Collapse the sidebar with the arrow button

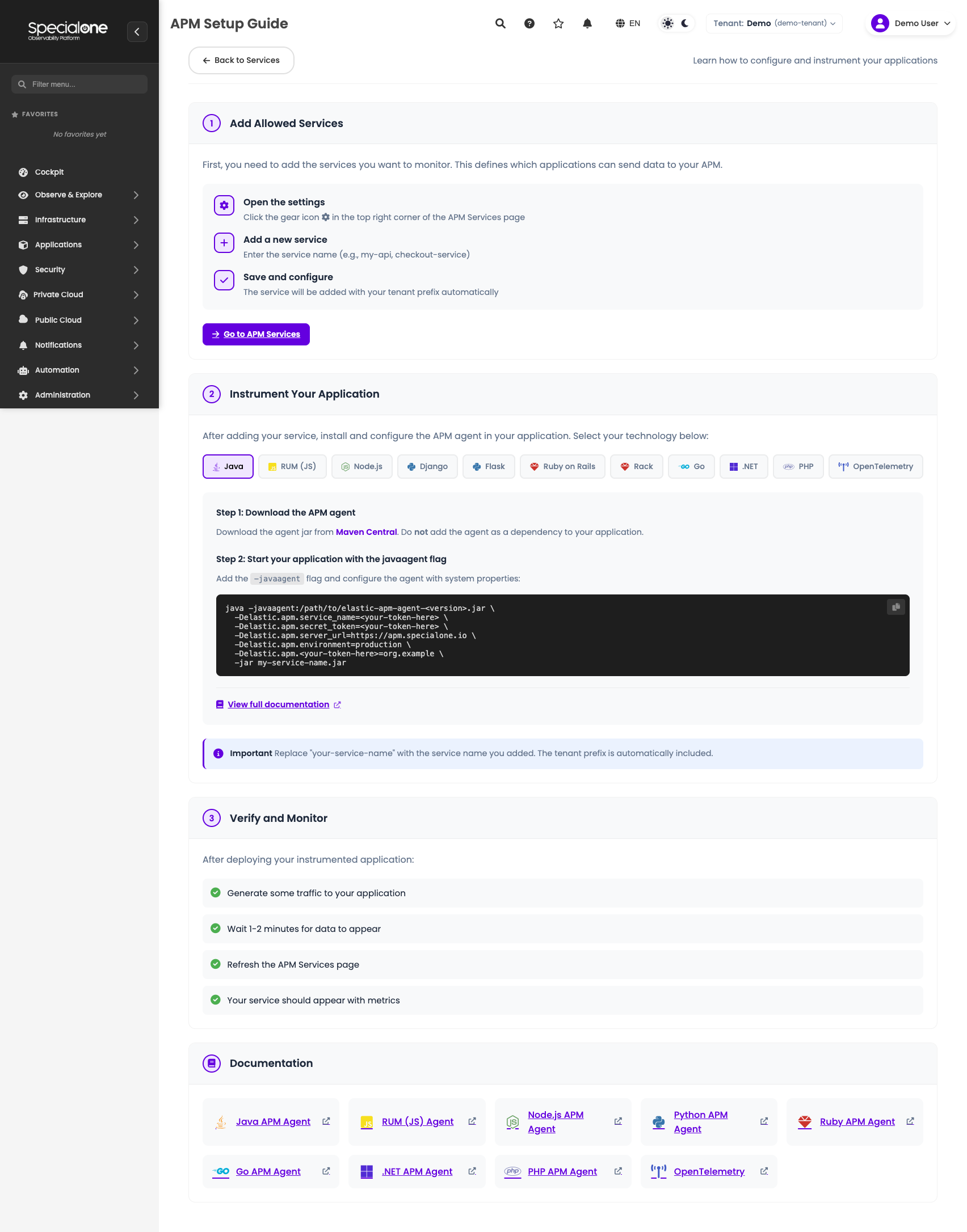(137, 32)
